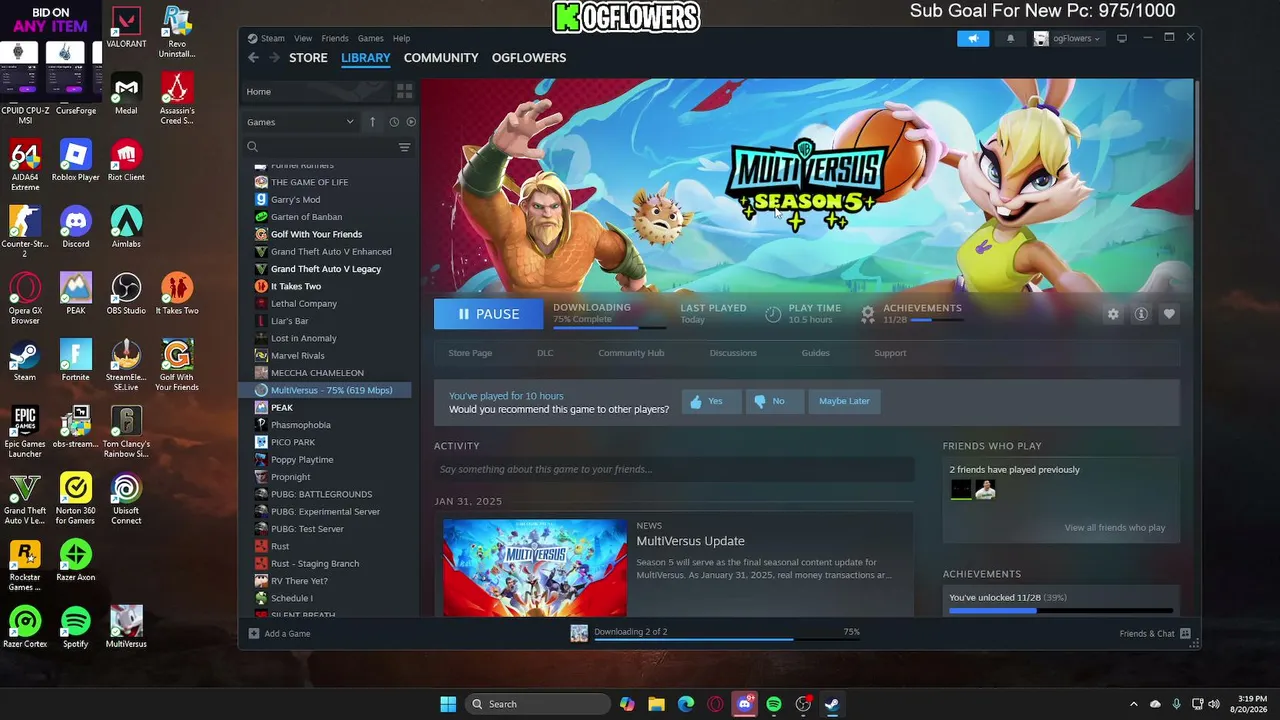Show MultiVersus game info icon
This screenshot has width=1280, height=720.
(x=1141, y=314)
